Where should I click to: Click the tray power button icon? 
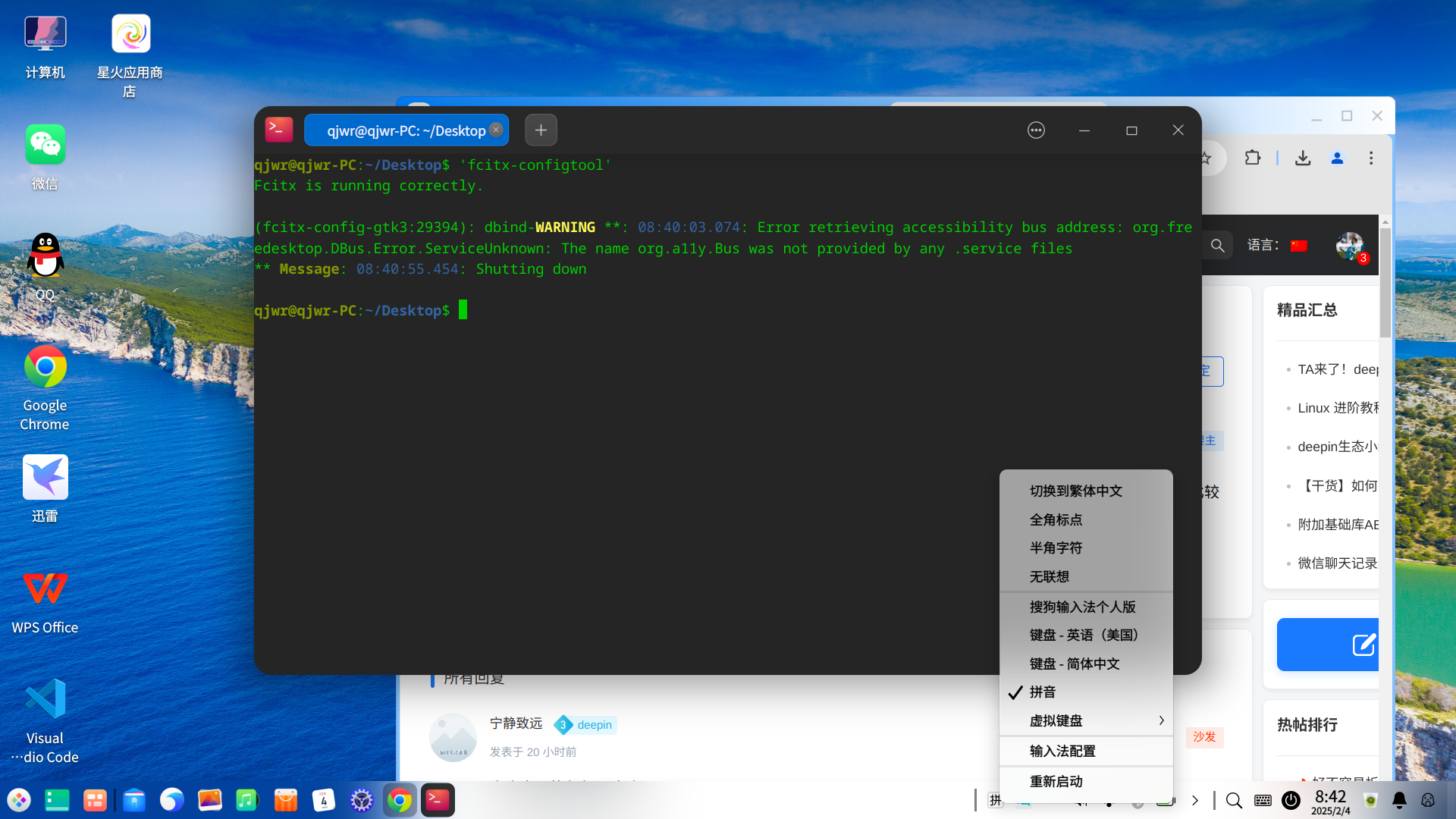1291,800
